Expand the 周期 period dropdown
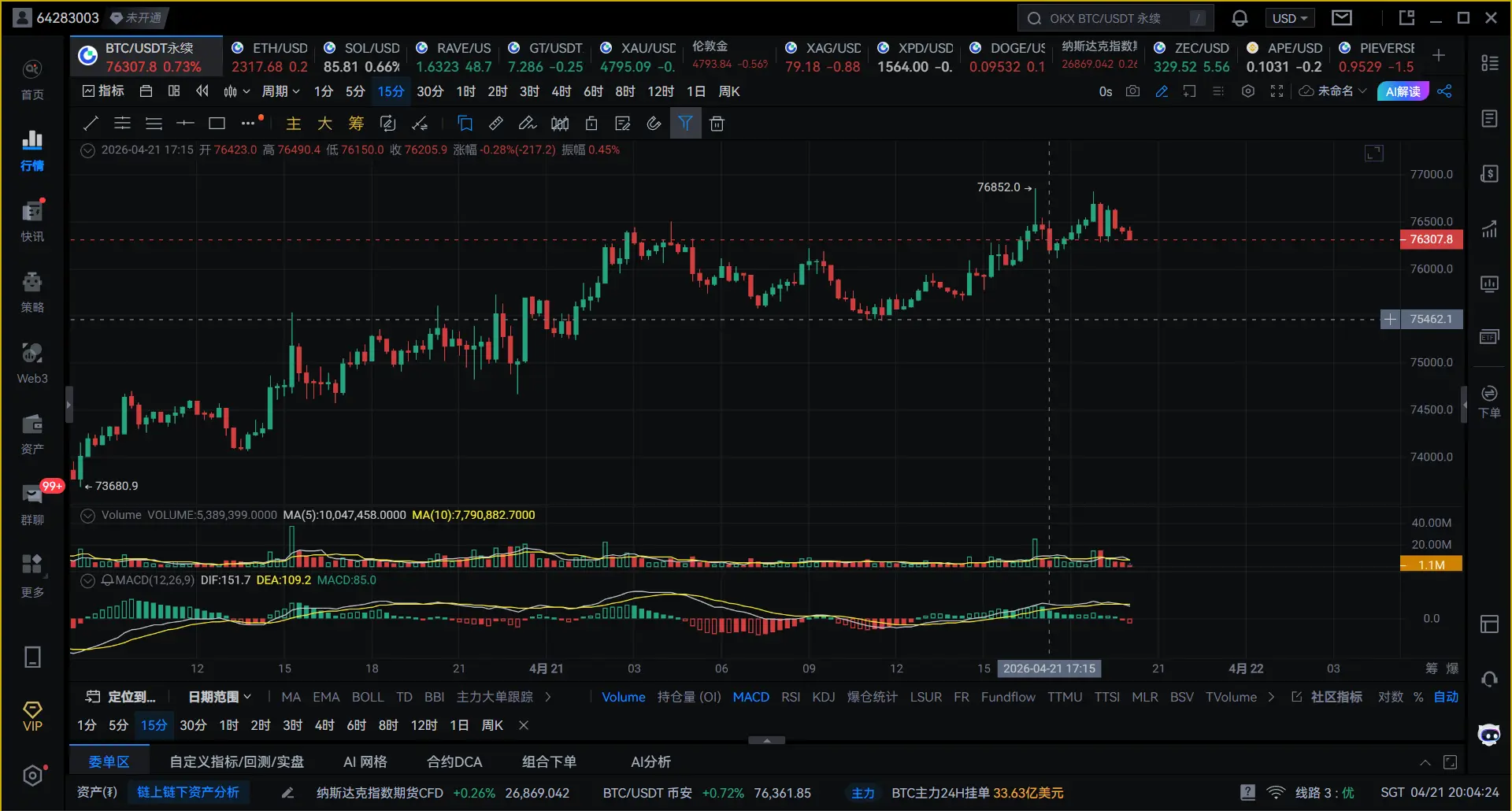The height and width of the screenshot is (811, 1512). pos(281,91)
